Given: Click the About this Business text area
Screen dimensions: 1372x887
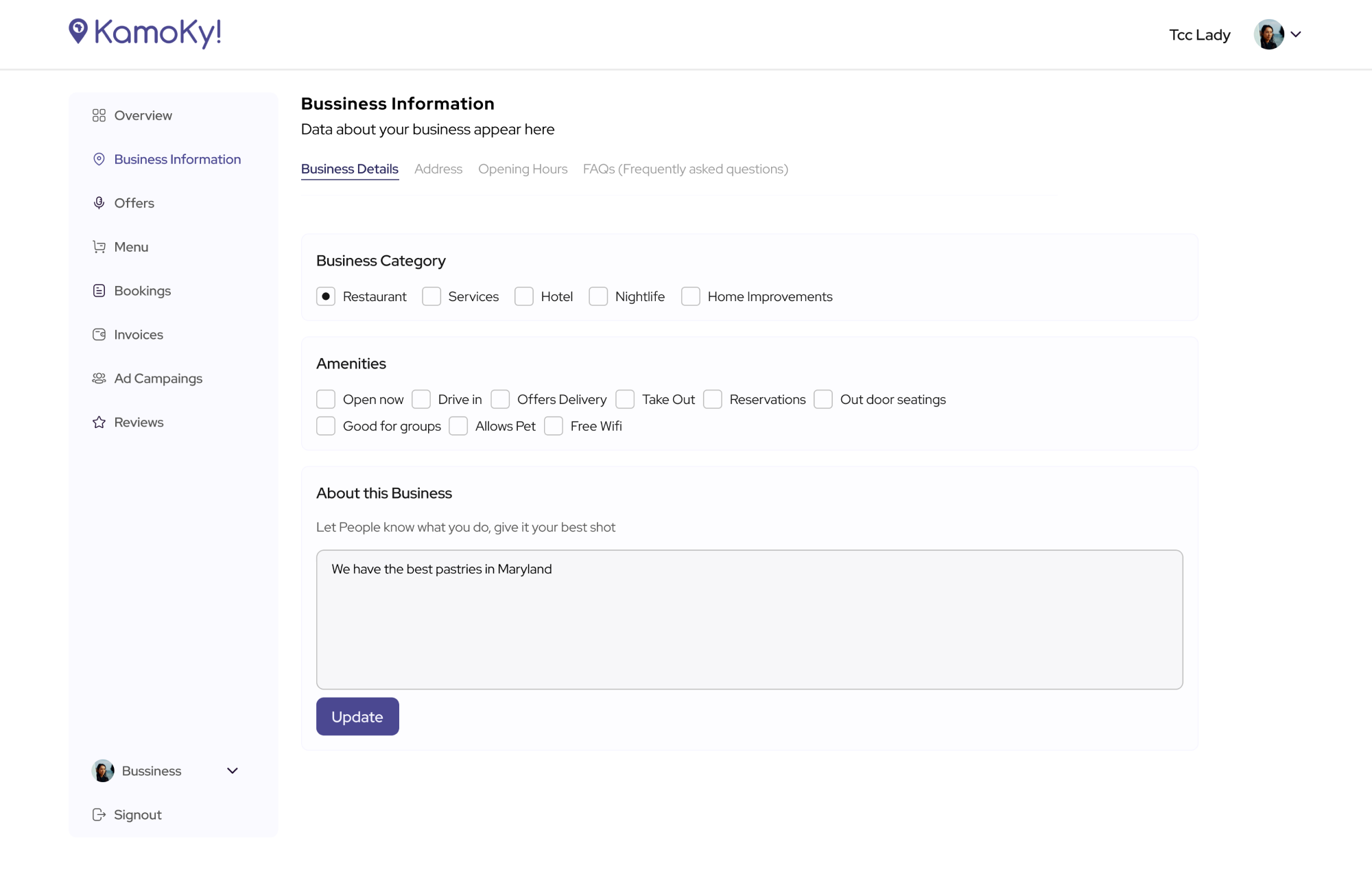Looking at the screenshot, I should point(749,619).
